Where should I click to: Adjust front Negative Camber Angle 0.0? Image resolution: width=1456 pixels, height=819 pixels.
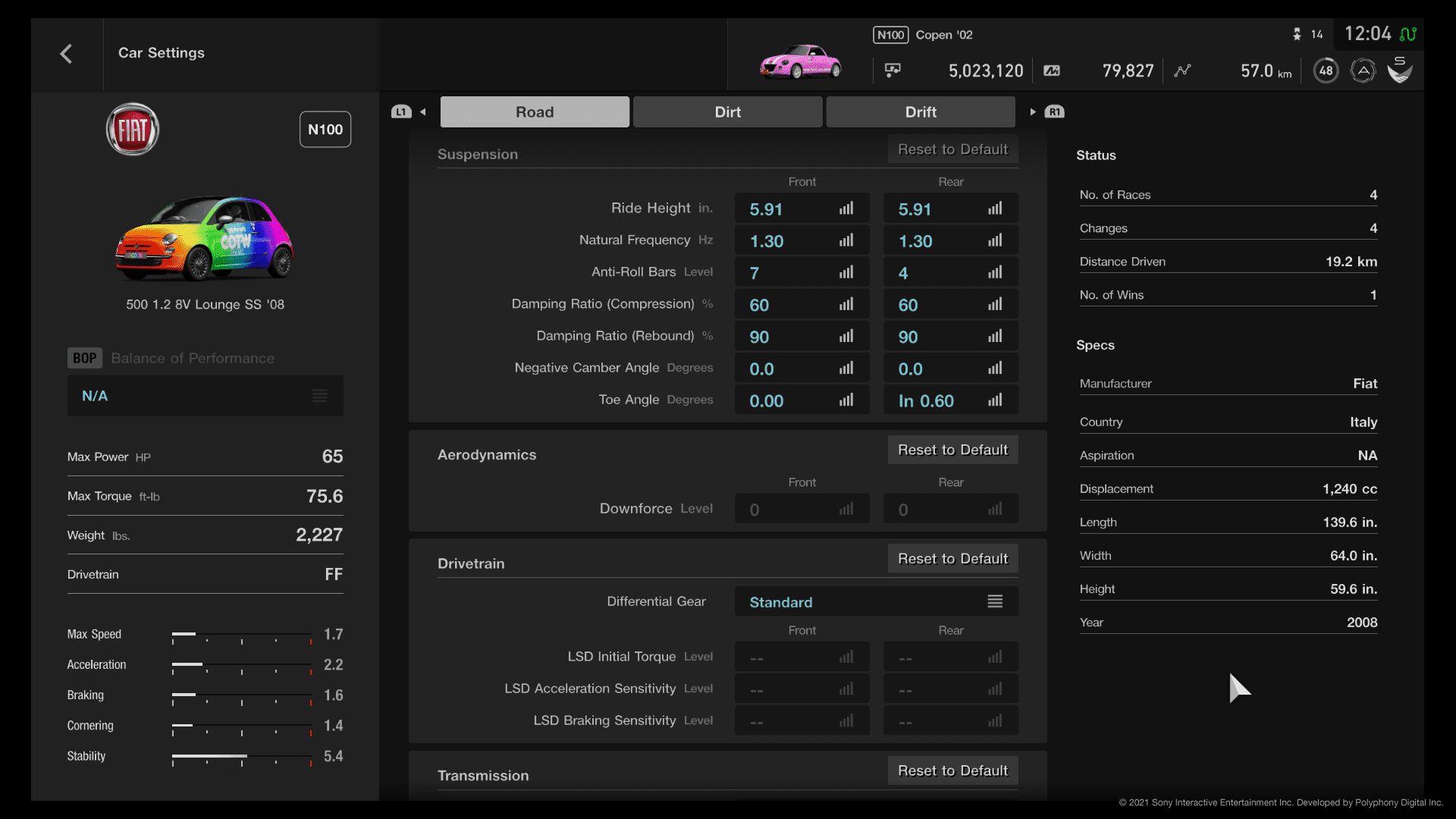coord(802,369)
